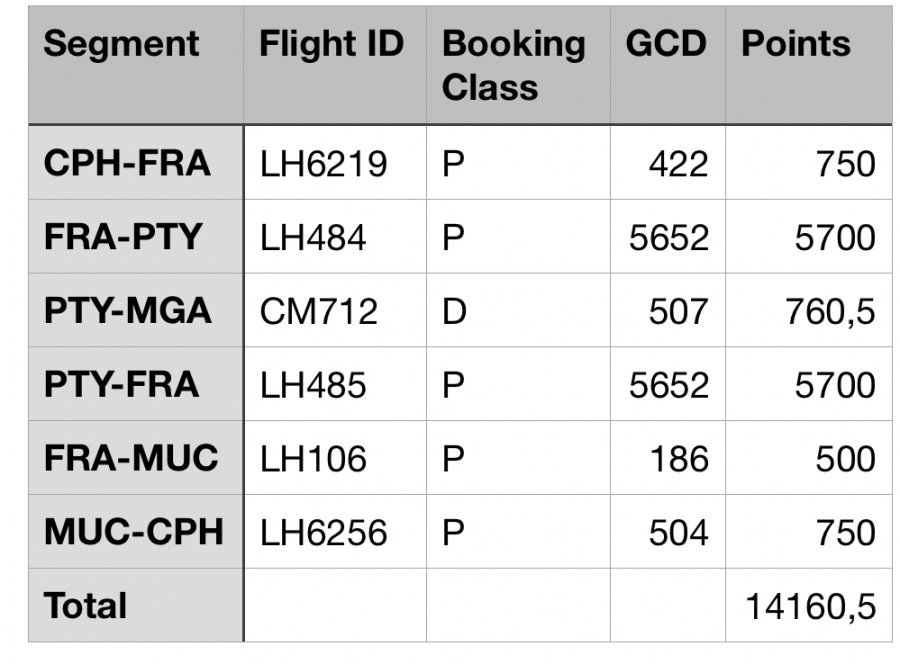Select the PTY-MGA segment cell
This screenshot has width=900, height=664.
pyautogui.click(x=127, y=311)
